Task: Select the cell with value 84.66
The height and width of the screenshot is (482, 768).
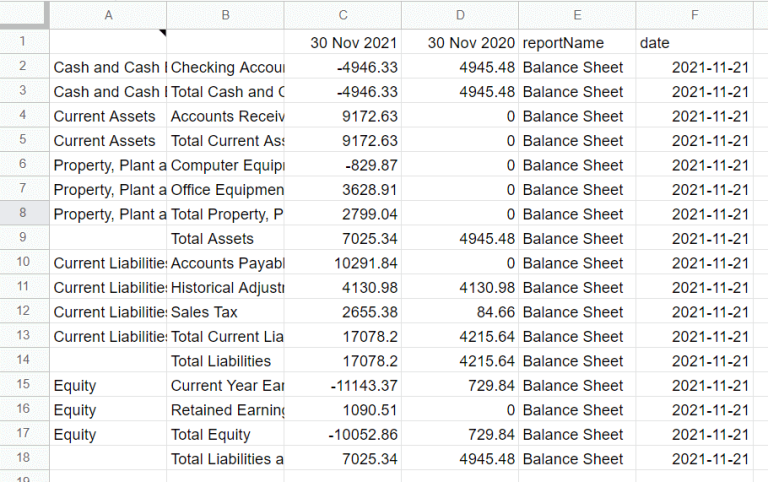Action: tap(460, 312)
